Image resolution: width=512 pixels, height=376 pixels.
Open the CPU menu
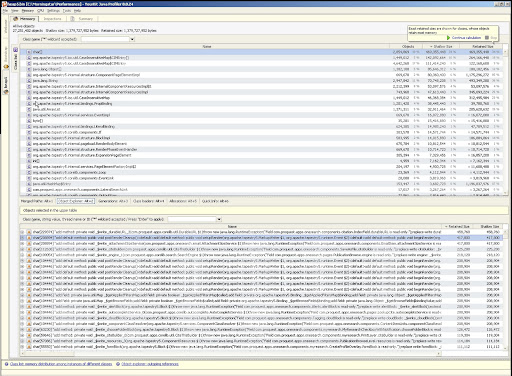coord(40,11)
